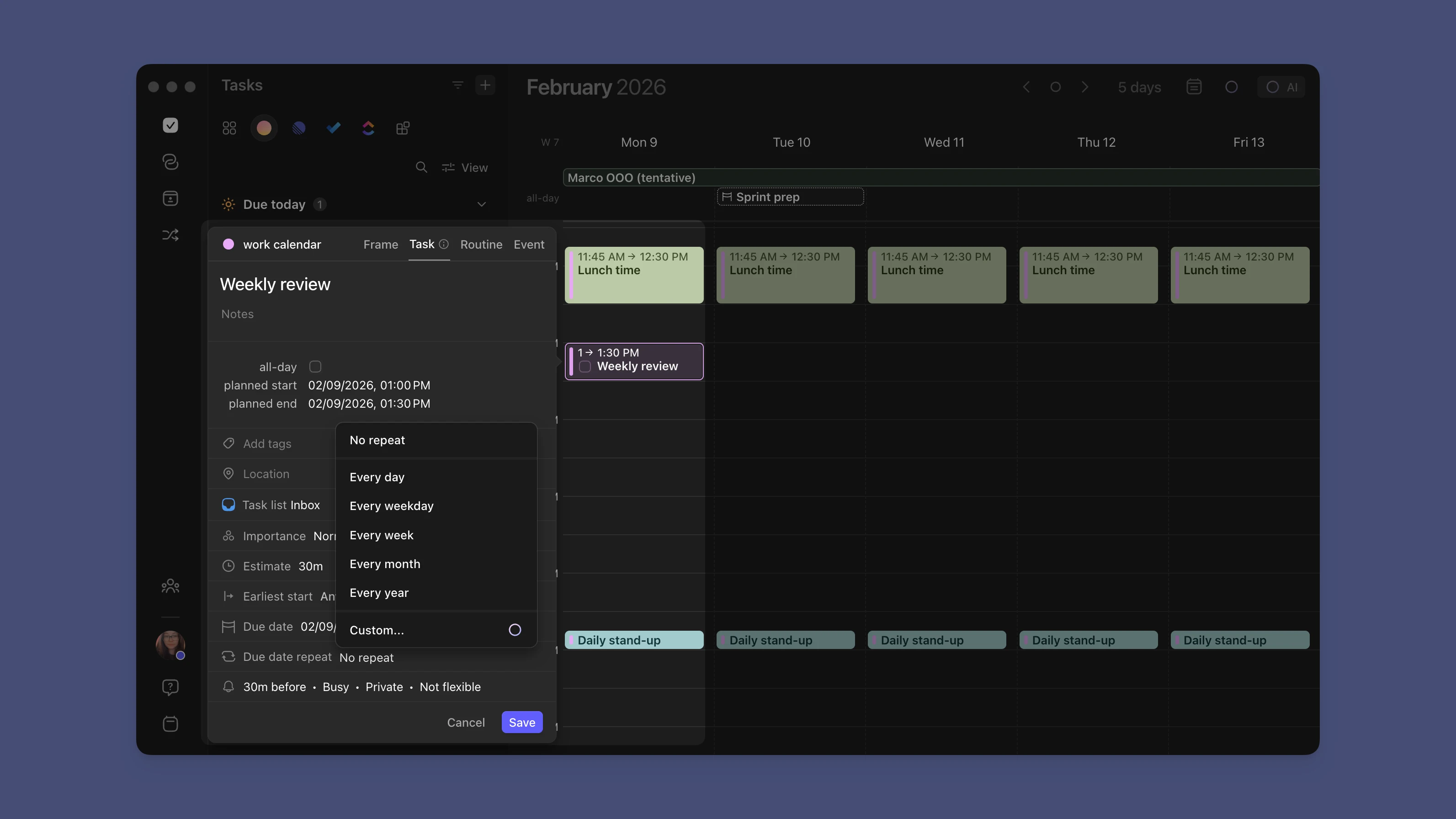Open the team members sidebar icon
1456x819 pixels.
(x=170, y=586)
